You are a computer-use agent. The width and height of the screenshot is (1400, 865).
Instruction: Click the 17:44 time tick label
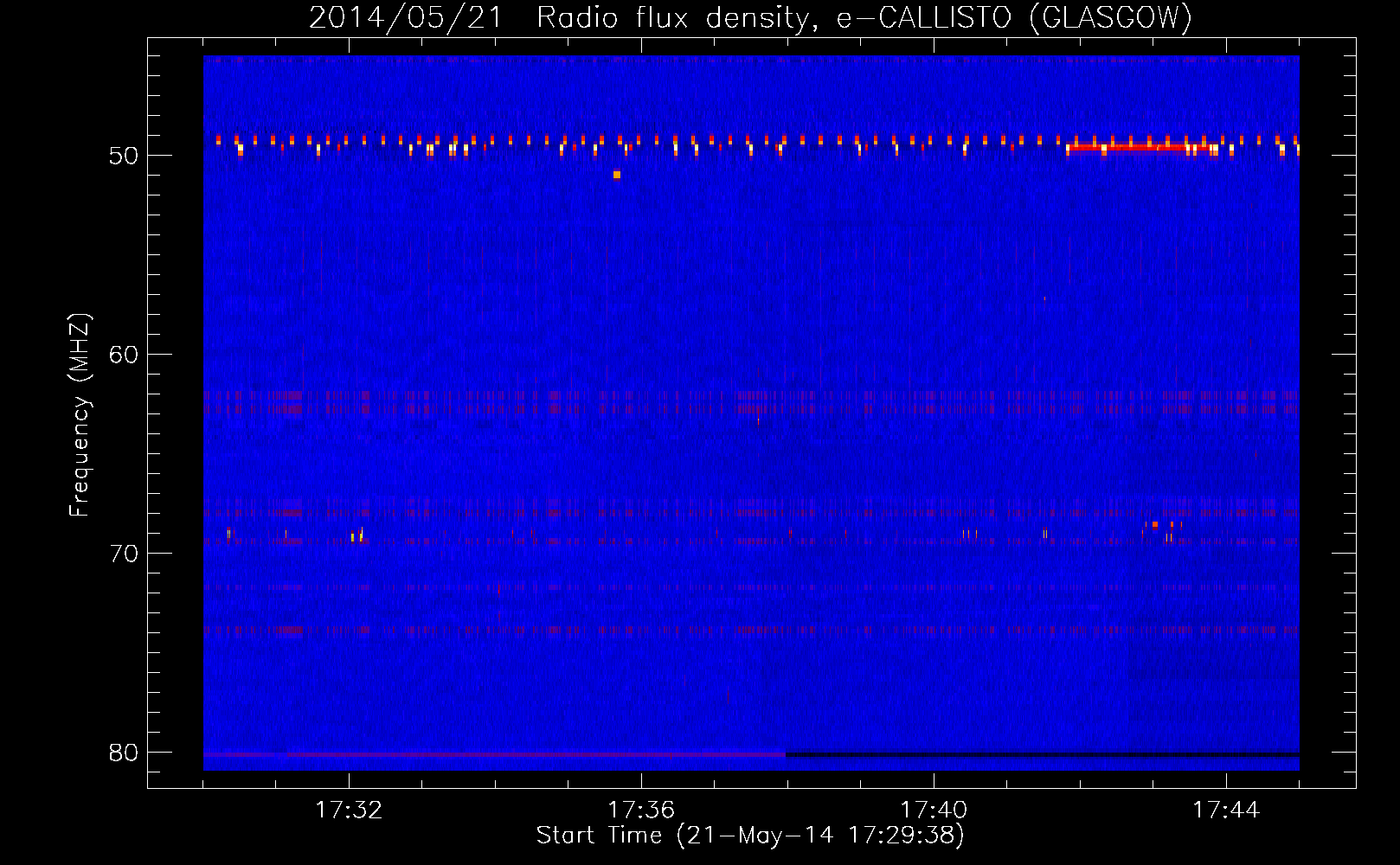click(1226, 811)
